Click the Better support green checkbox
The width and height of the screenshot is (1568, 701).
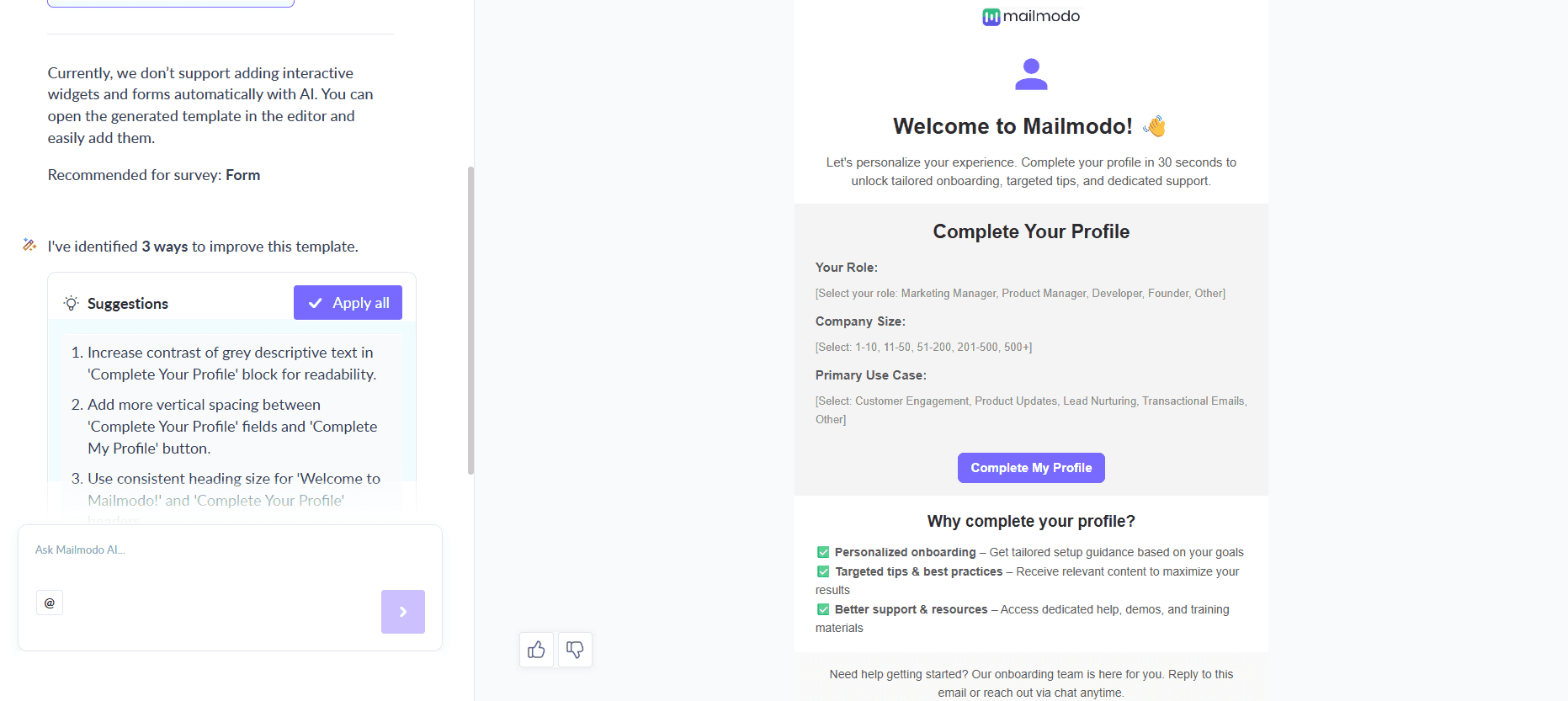point(823,609)
